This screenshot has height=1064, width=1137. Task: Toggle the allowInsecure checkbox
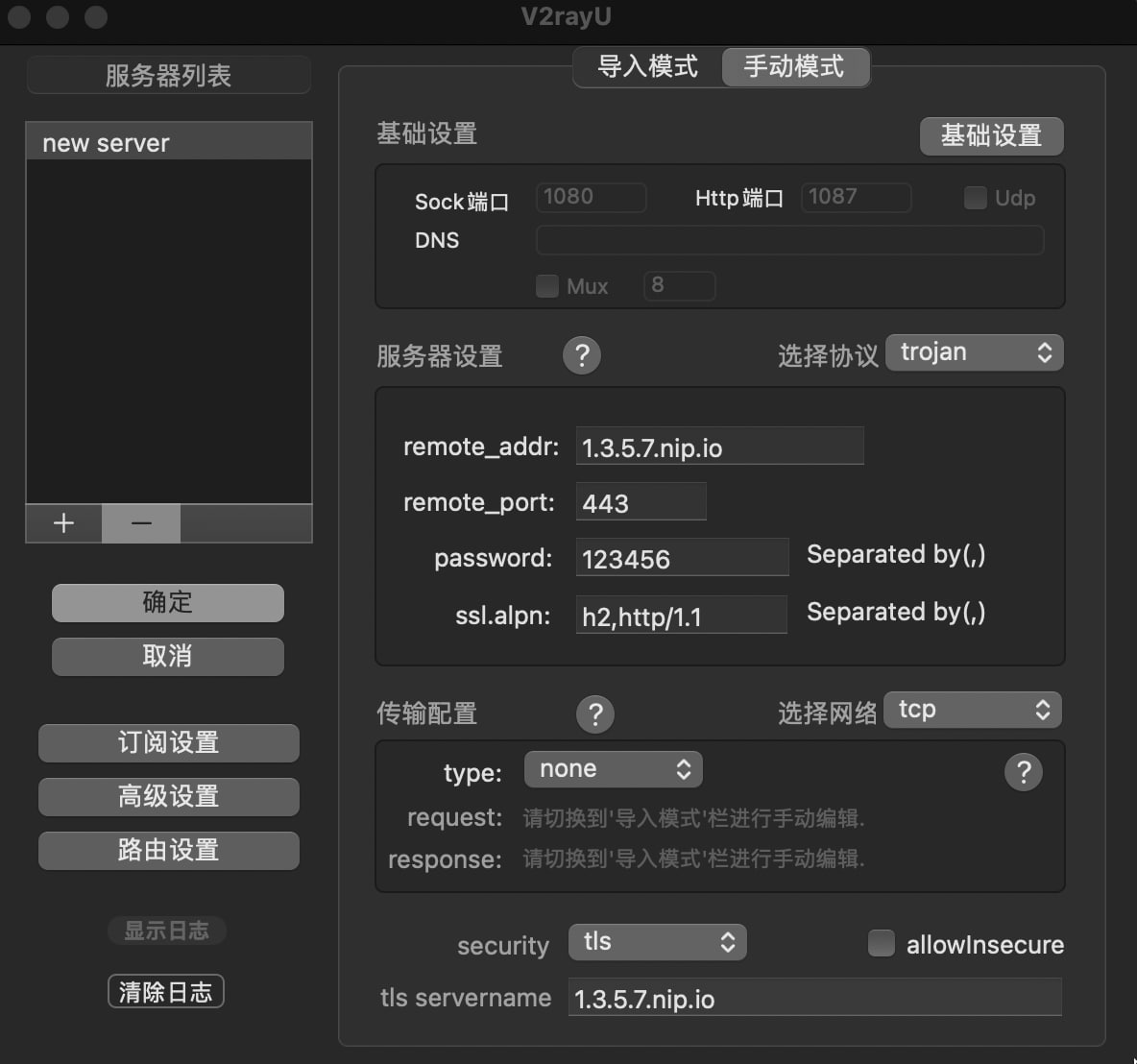point(881,943)
